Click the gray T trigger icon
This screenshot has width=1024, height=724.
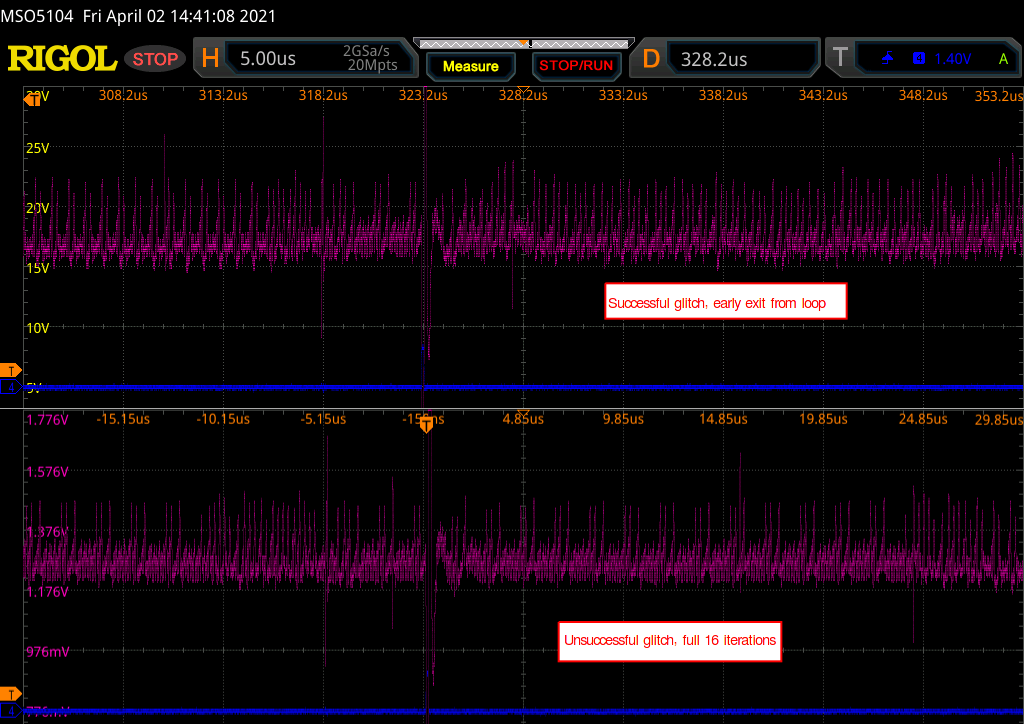tap(839, 59)
